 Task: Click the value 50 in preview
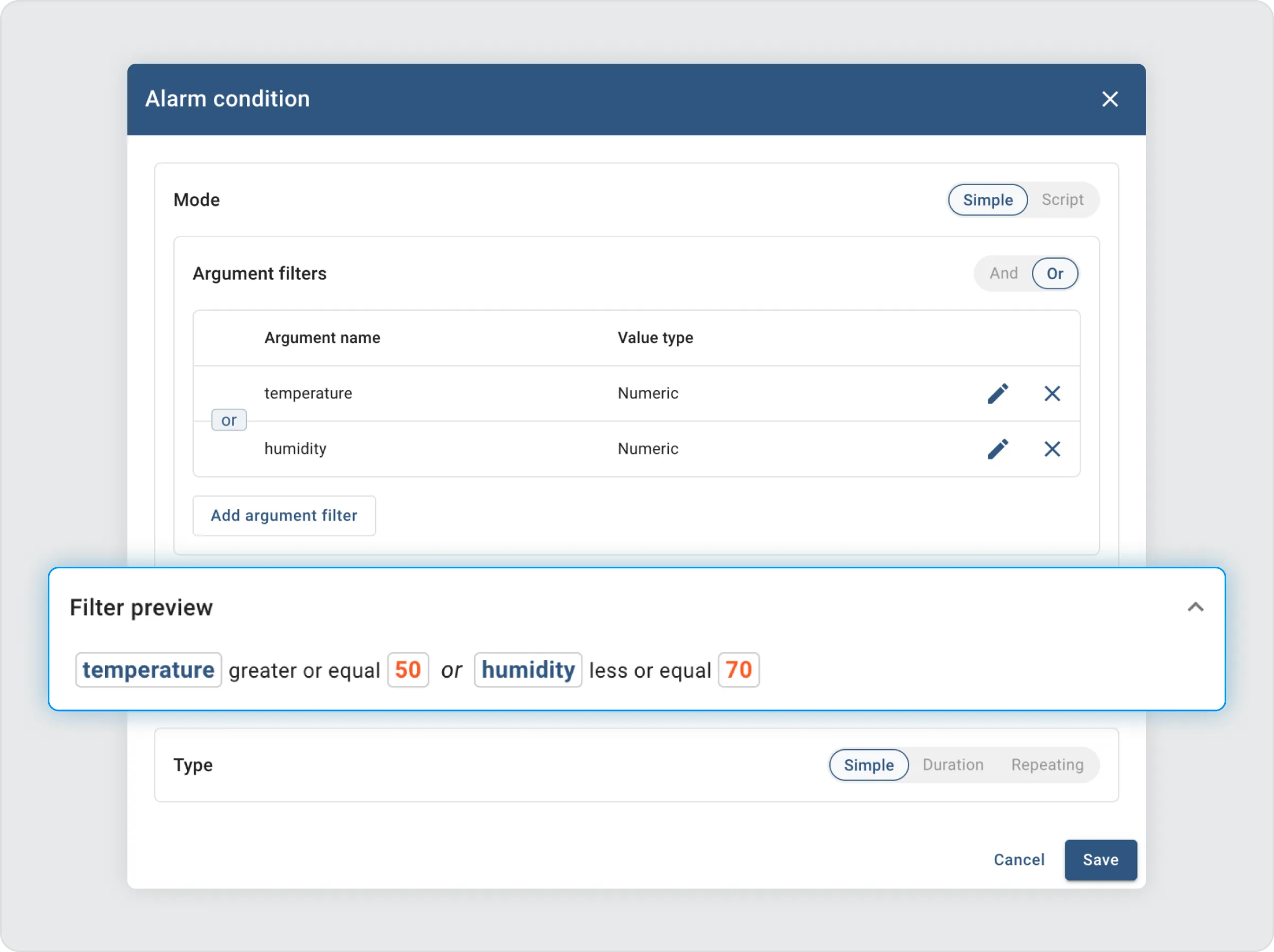(x=408, y=670)
